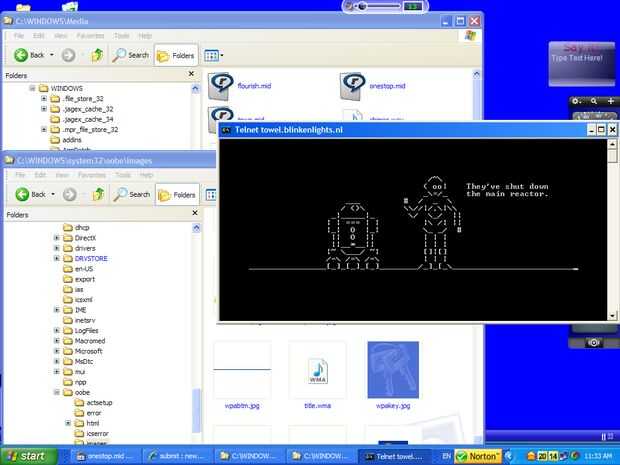Click the Telnet window scrollbar up arrow

[612, 144]
